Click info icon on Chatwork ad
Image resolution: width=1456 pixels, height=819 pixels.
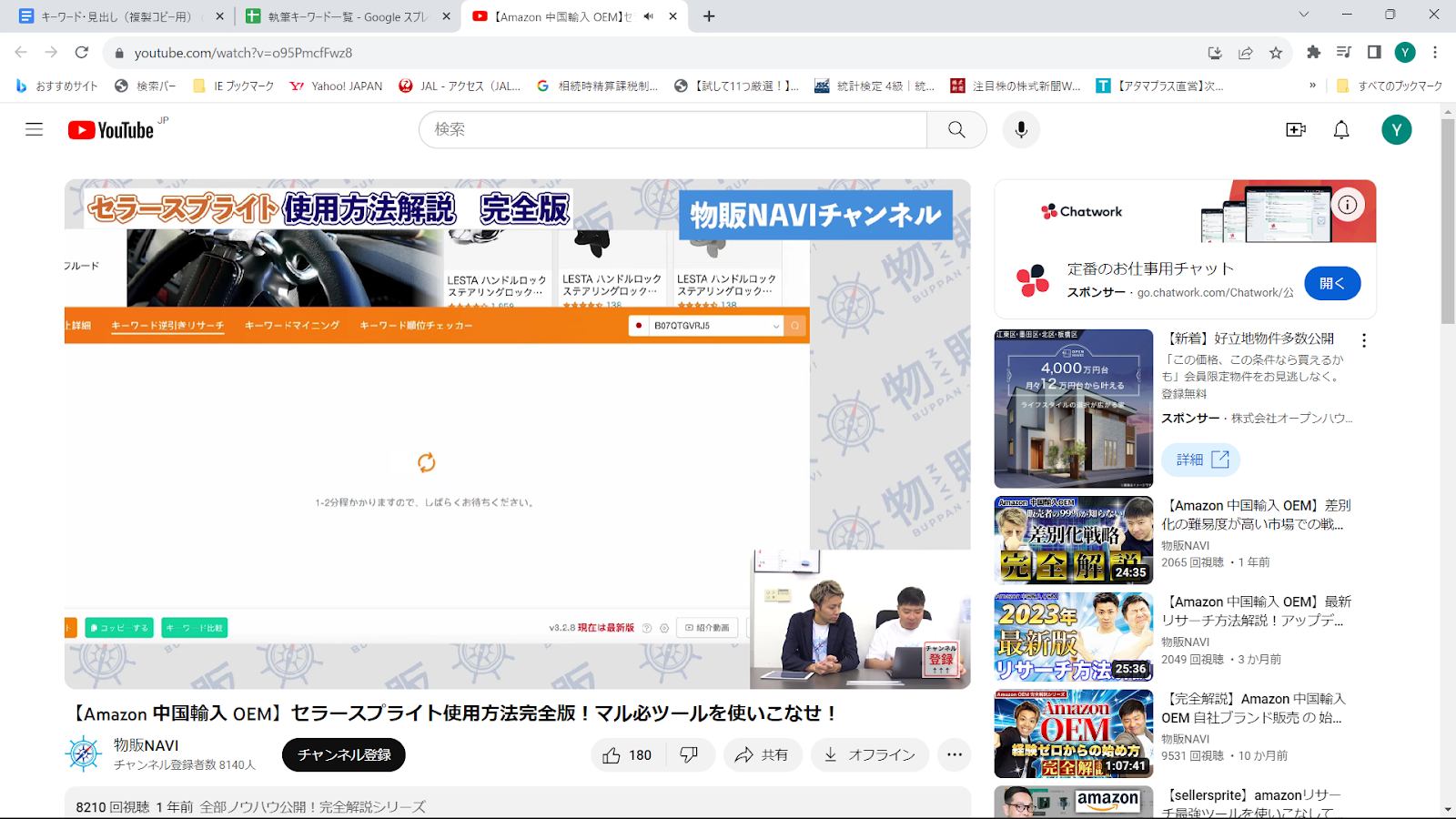point(1348,205)
